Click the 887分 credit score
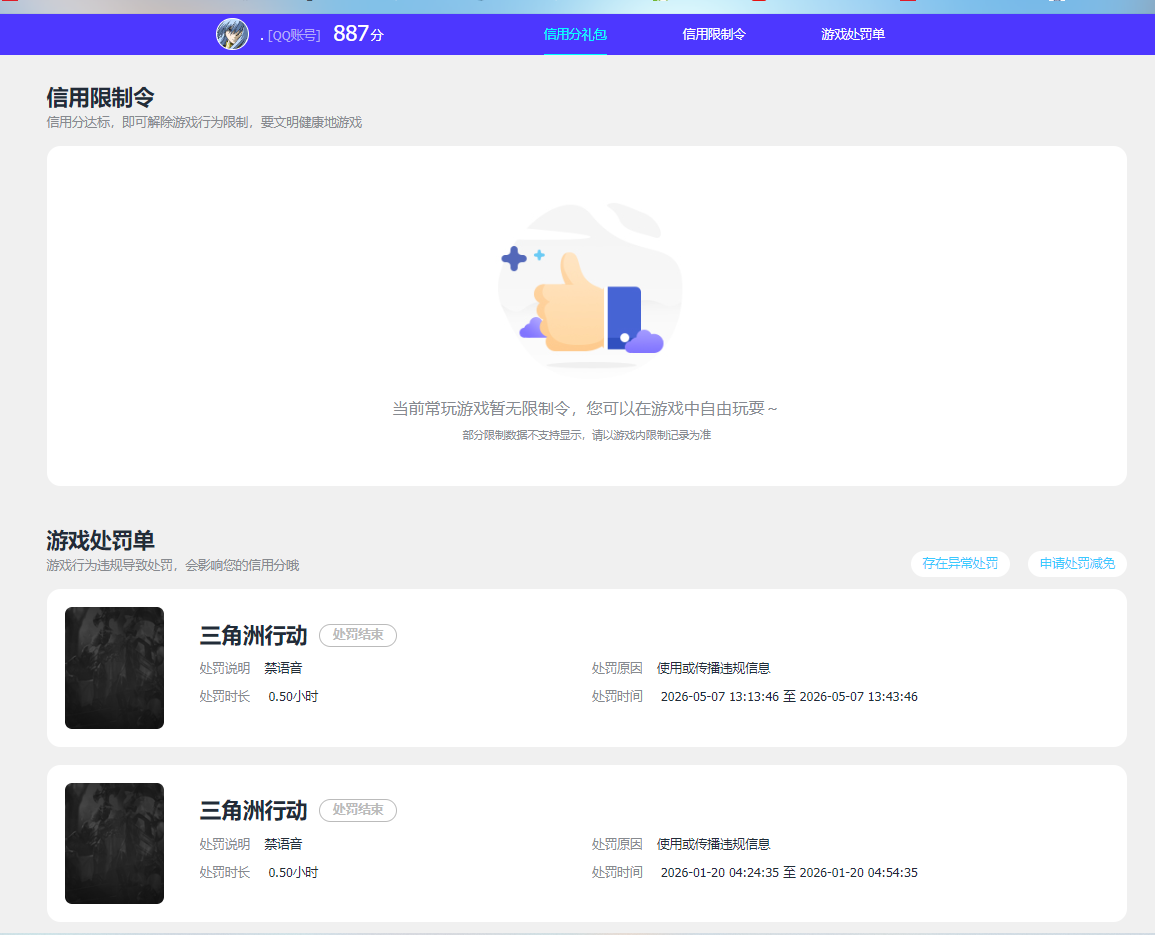 pyautogui.click(x=359, y=33)
